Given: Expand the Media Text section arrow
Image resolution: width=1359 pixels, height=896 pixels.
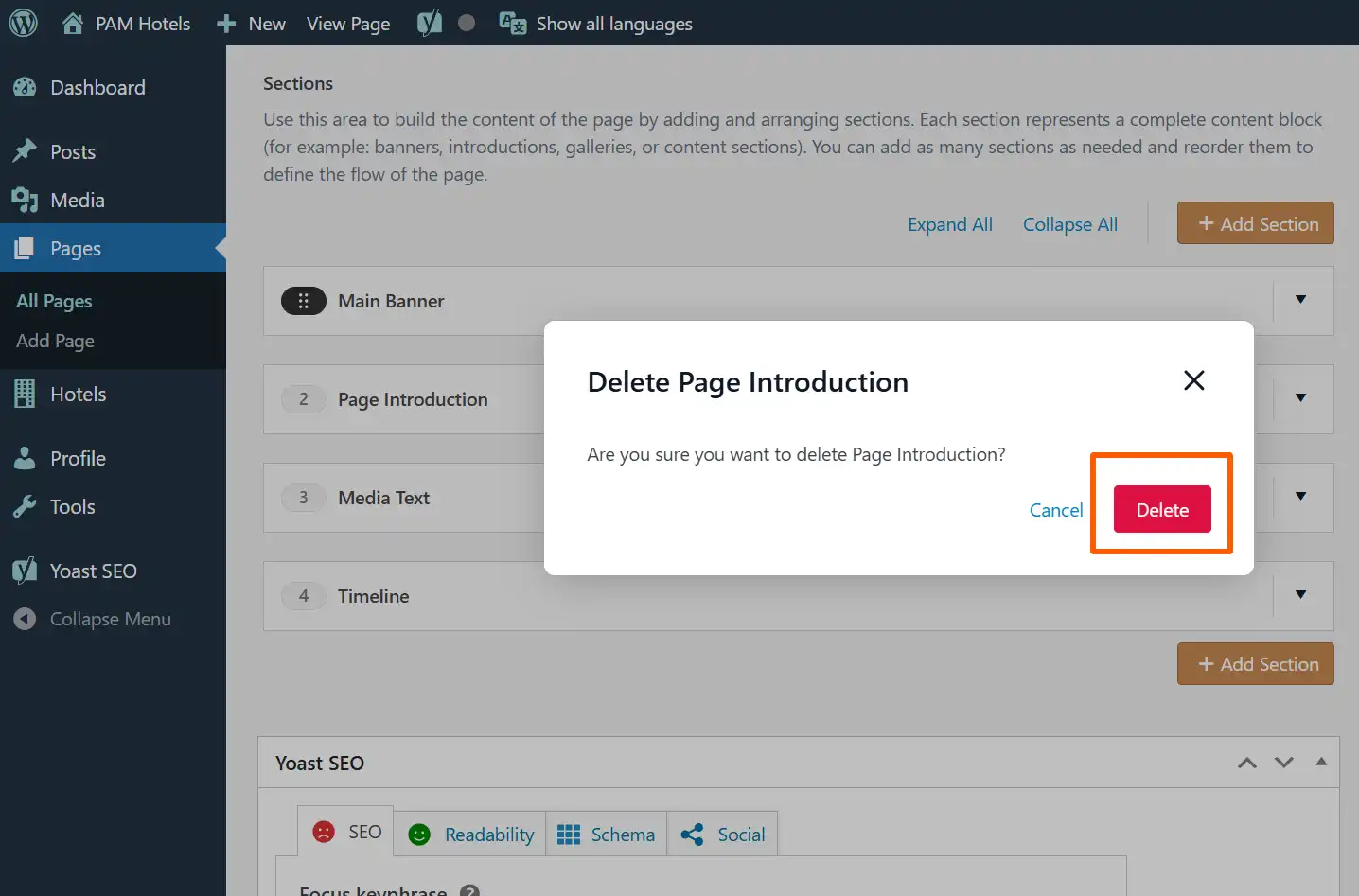Looking at the screenshot, I should coord(1300,497).
